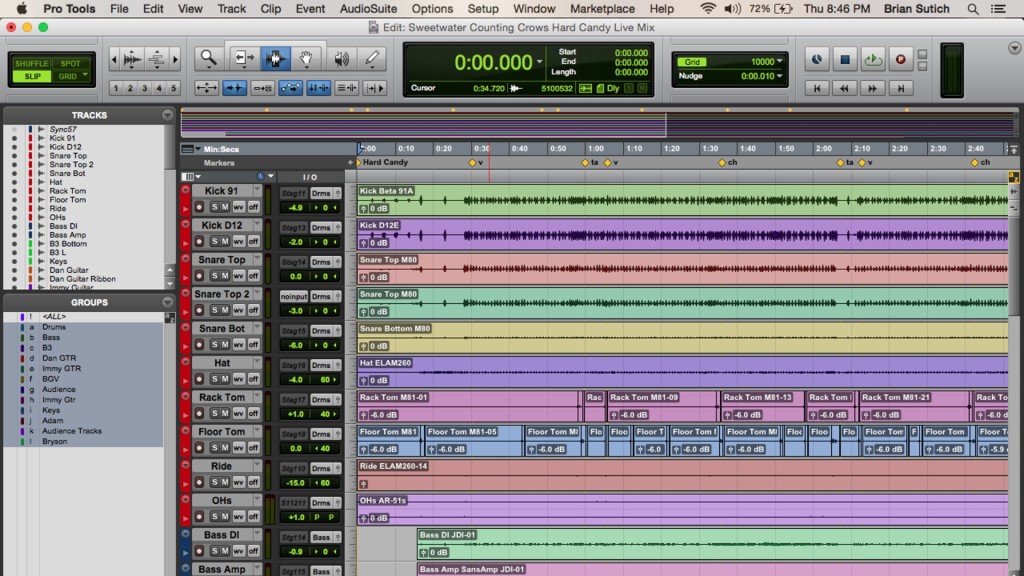Open the Clip menu
The image size is (1024, 576).
coord(270,9)
